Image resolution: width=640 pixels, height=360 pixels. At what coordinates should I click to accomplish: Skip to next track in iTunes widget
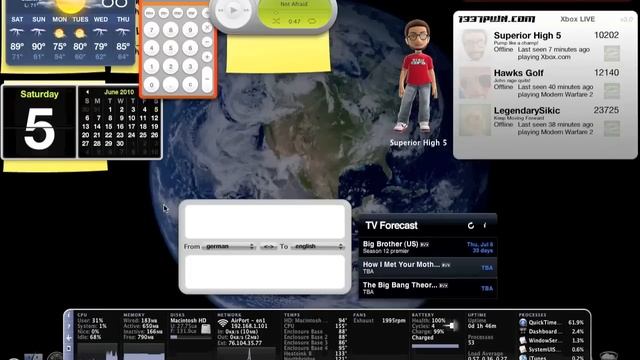tap(247, 11)
